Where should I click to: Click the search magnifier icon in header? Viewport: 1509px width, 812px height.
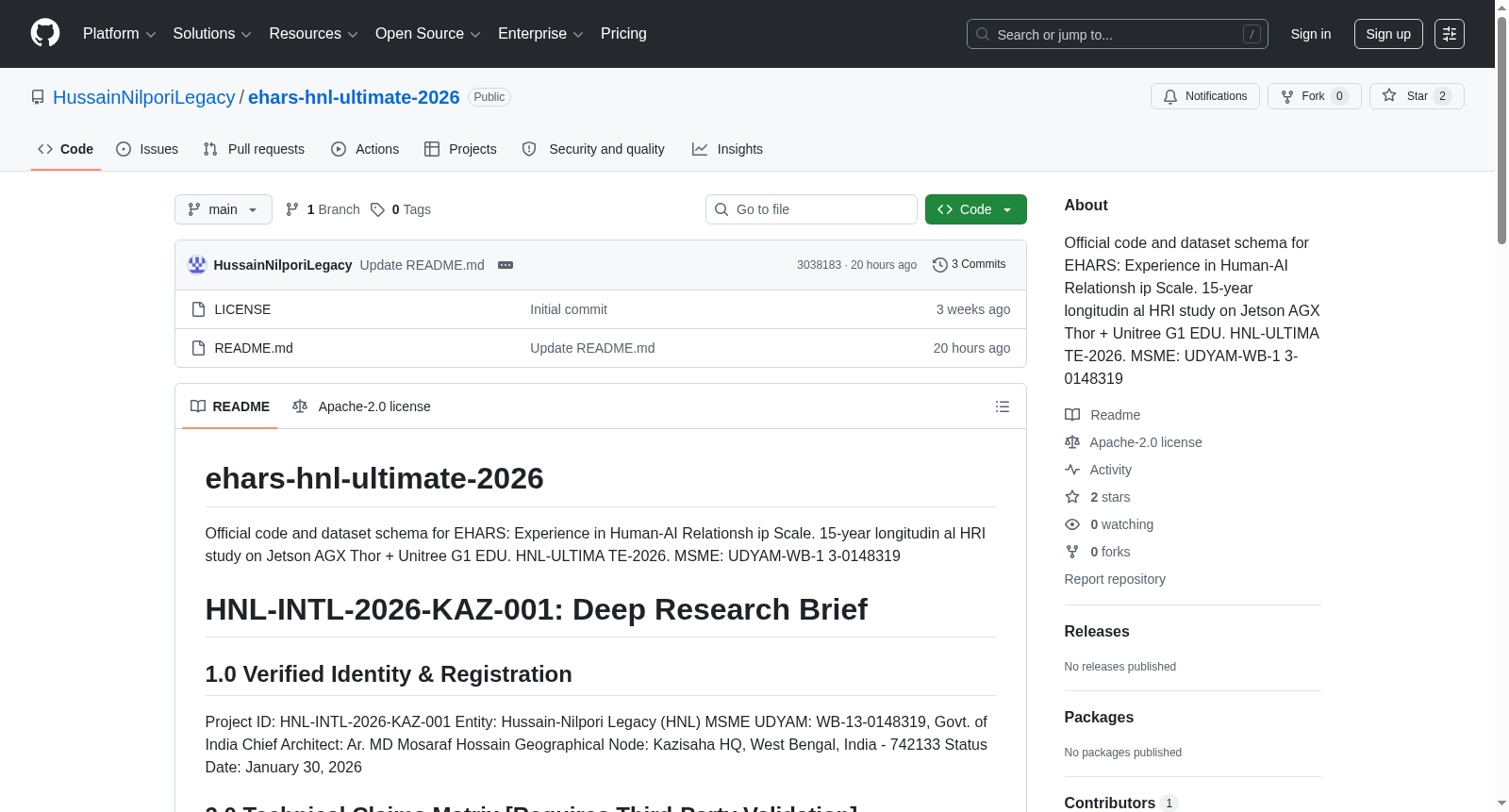point(983,34)
